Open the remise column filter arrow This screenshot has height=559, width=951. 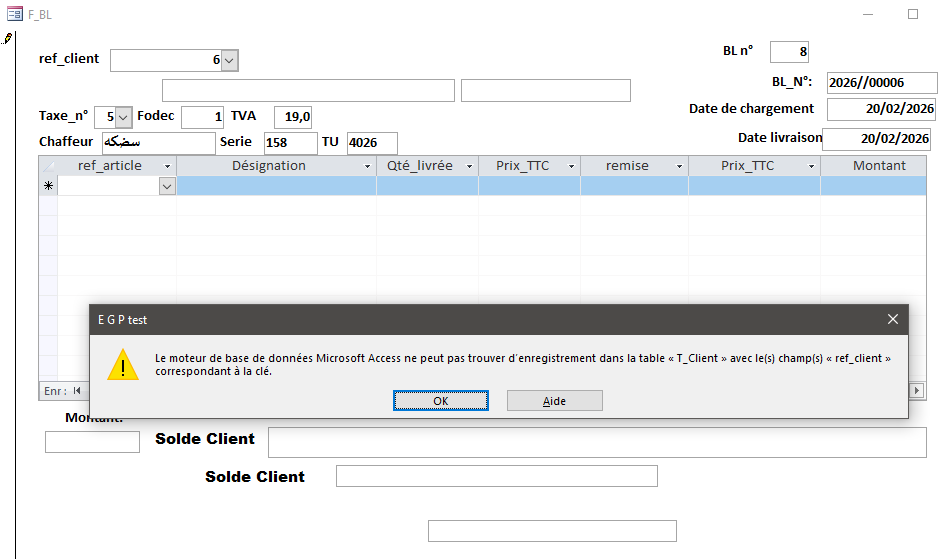pyautogui.click(x=679, y=166)
